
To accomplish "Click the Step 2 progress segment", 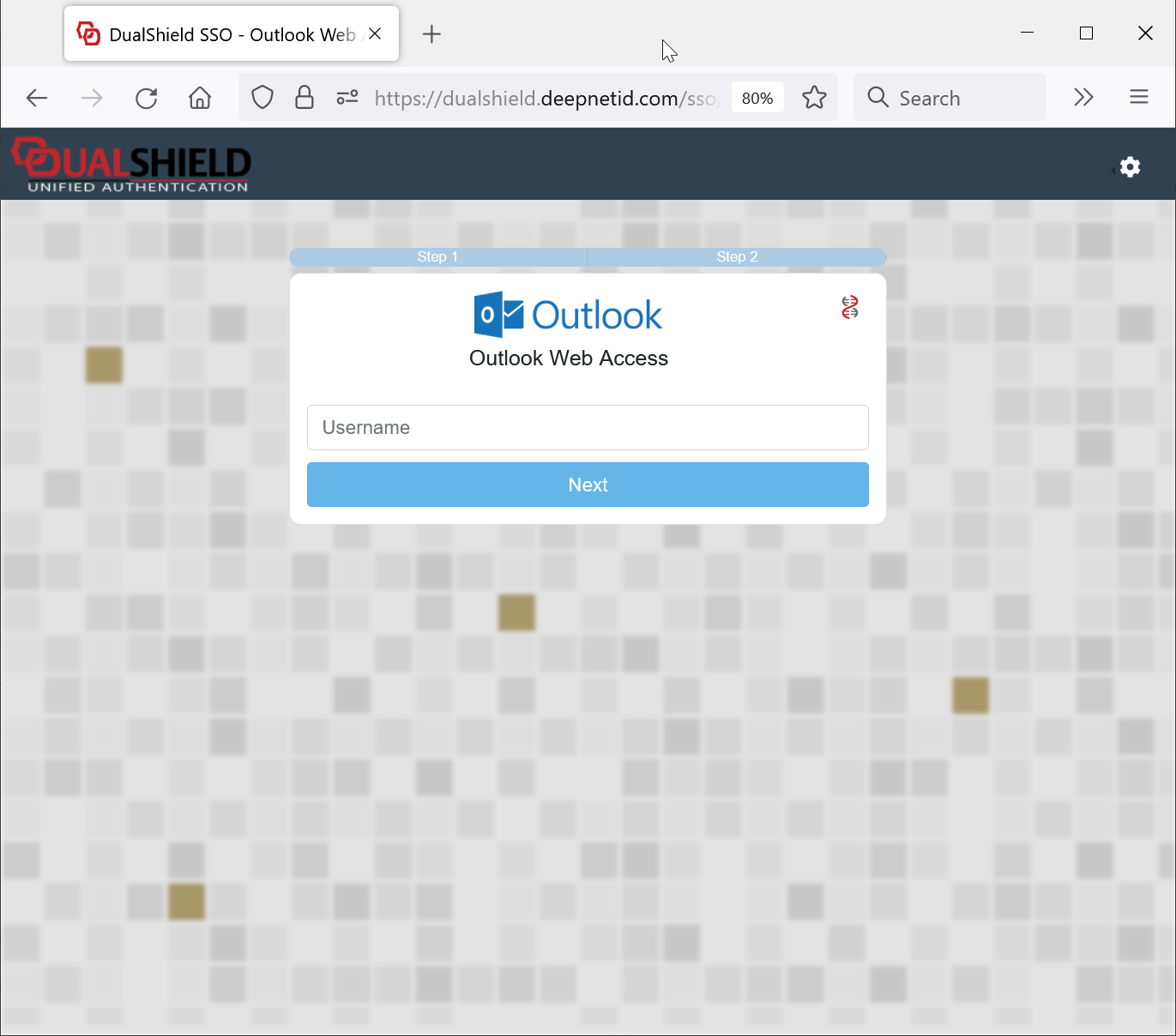I will point(737,257).
